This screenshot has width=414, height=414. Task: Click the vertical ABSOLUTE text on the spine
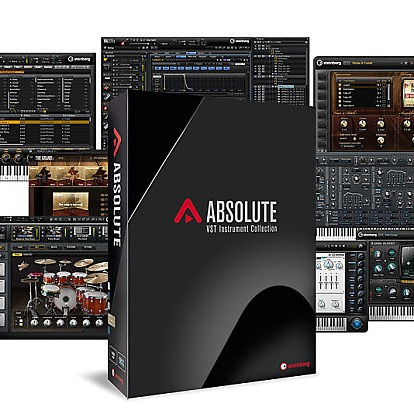(x=117, y=204)
